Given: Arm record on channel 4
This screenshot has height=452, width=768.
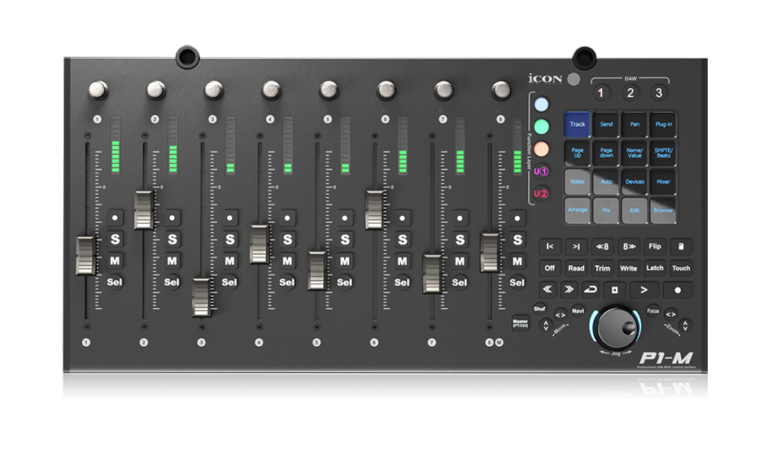Looking at the screenshot, I should click(x=288, y=218).
